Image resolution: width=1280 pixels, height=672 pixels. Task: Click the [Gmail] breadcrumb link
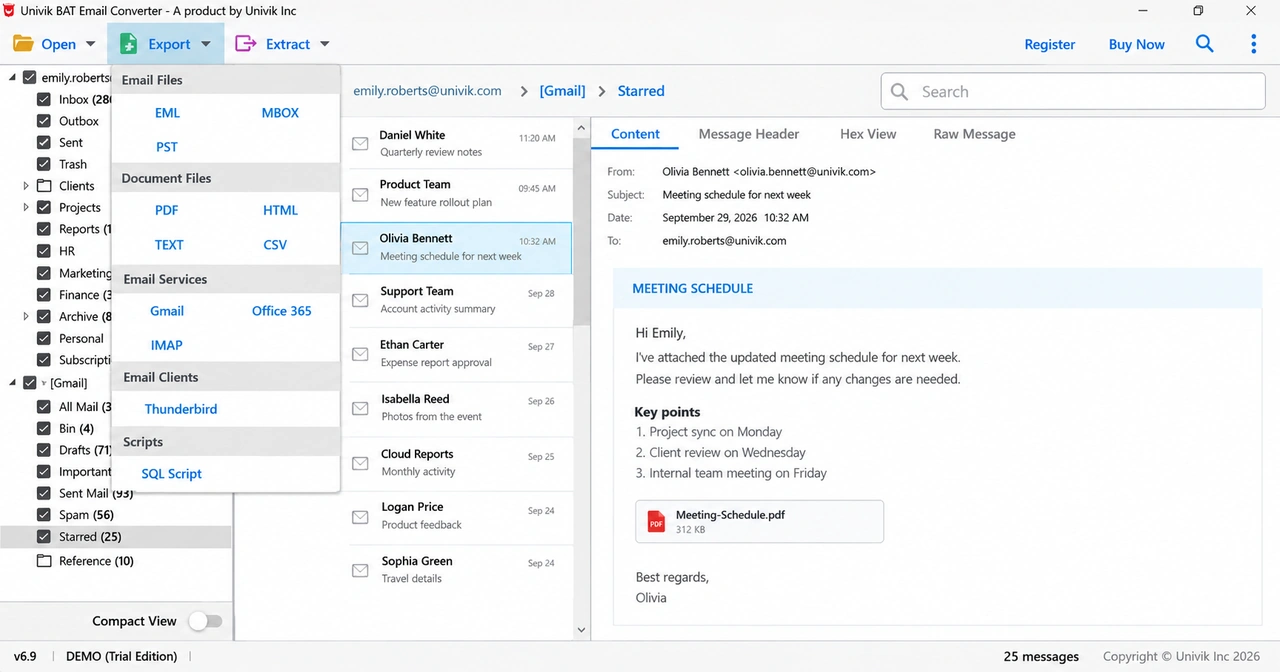[563, 91]
